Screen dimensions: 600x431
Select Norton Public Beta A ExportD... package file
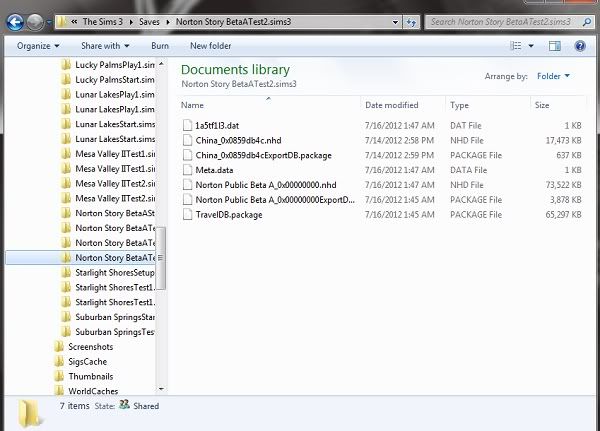(x=275, y=200)
